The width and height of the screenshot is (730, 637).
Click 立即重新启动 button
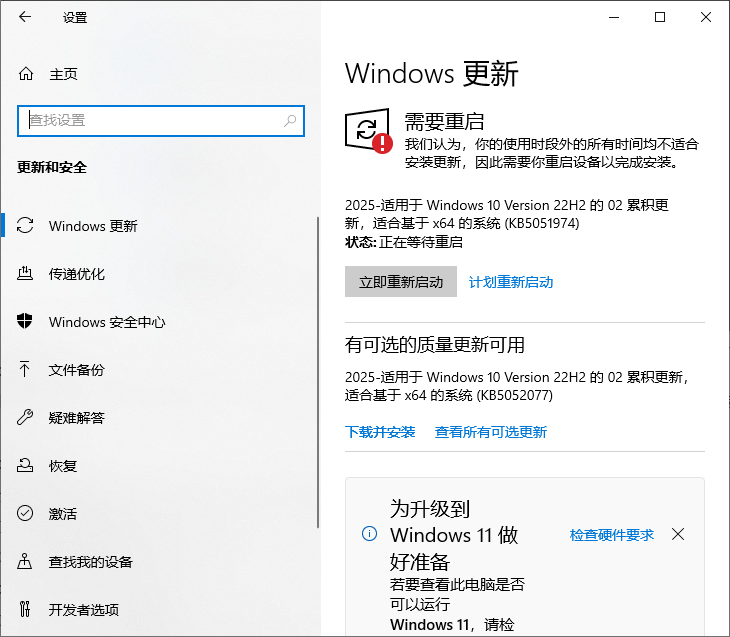pyautogui.click(x=401, y=282)
